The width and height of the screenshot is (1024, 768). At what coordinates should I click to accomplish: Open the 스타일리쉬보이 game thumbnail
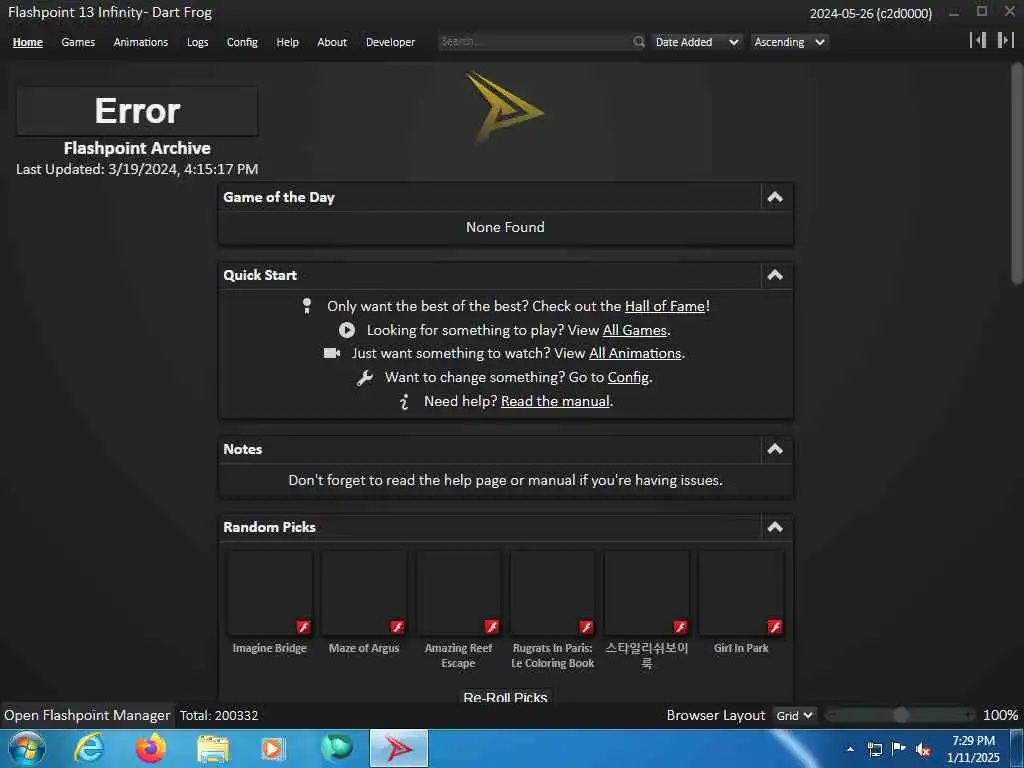[x=647, y=593]
